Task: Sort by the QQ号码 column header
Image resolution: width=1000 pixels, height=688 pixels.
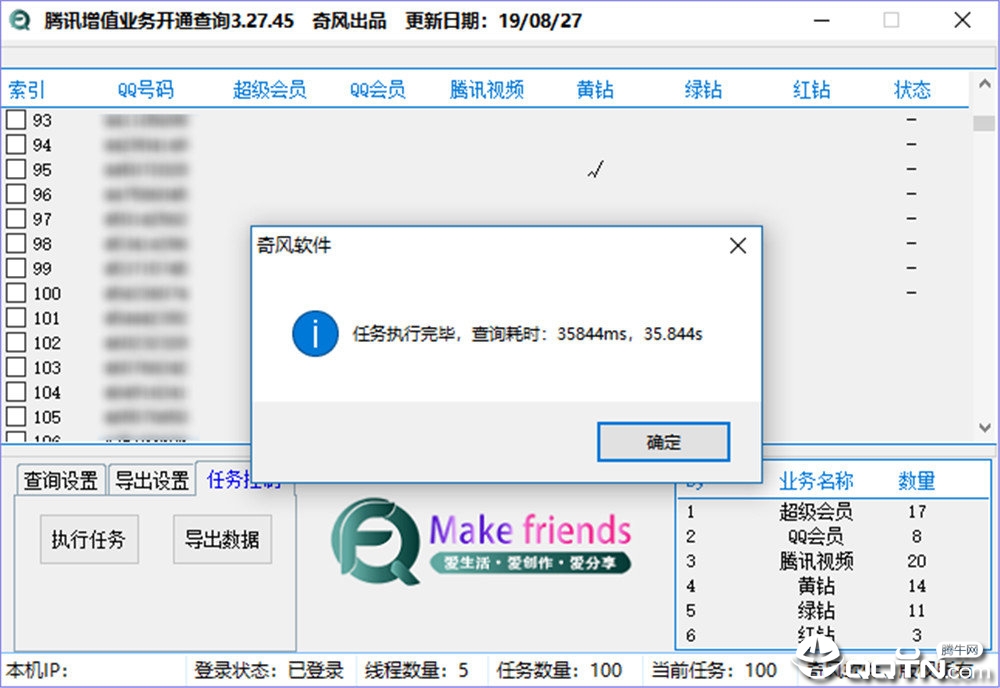Action: point(145,90)
